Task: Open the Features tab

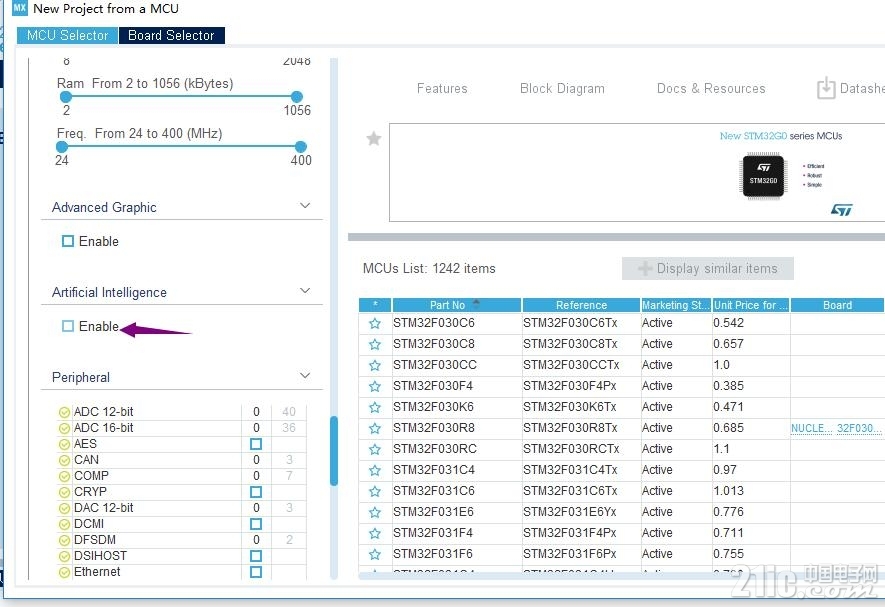Action: [x=442, y=89]
